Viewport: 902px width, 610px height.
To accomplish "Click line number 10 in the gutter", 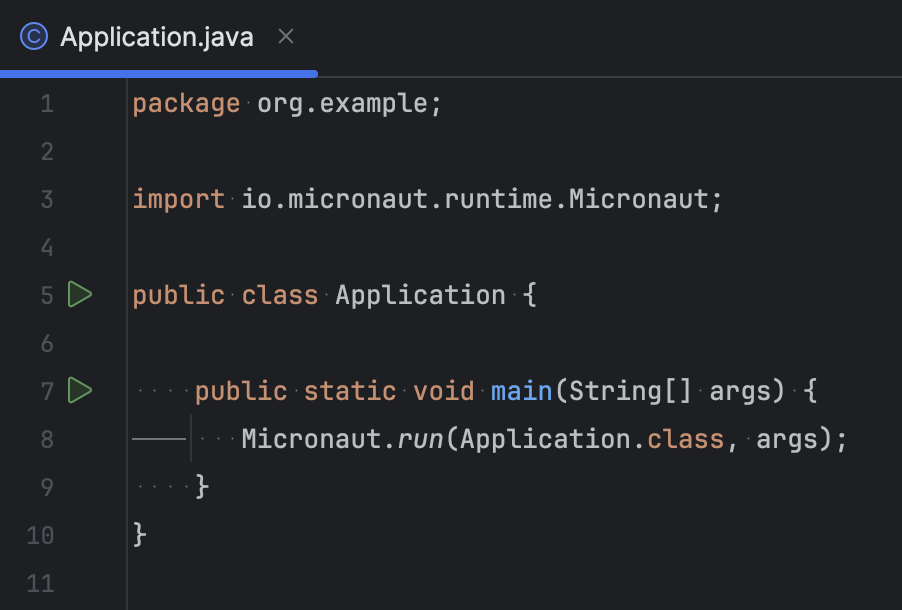I will pyautogui.click(x=40, y=535).
